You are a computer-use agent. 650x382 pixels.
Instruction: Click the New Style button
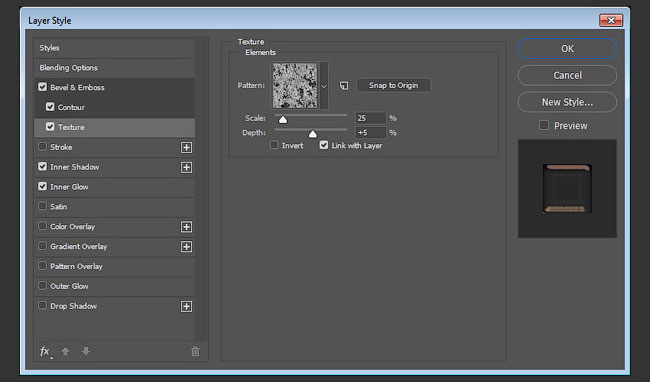[567, 102]
